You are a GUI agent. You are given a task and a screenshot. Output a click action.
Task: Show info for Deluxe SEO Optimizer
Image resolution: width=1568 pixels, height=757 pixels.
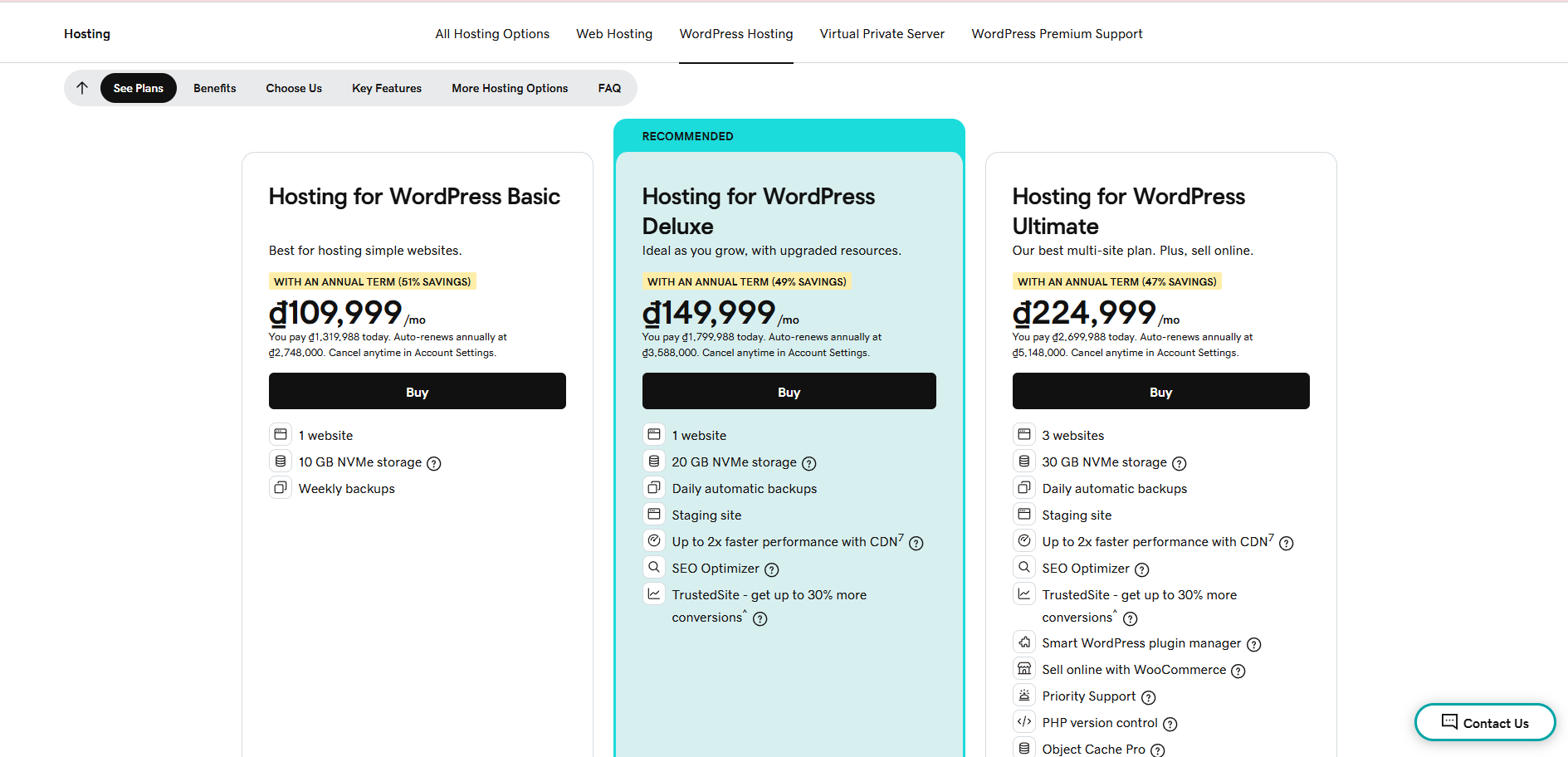771,569
